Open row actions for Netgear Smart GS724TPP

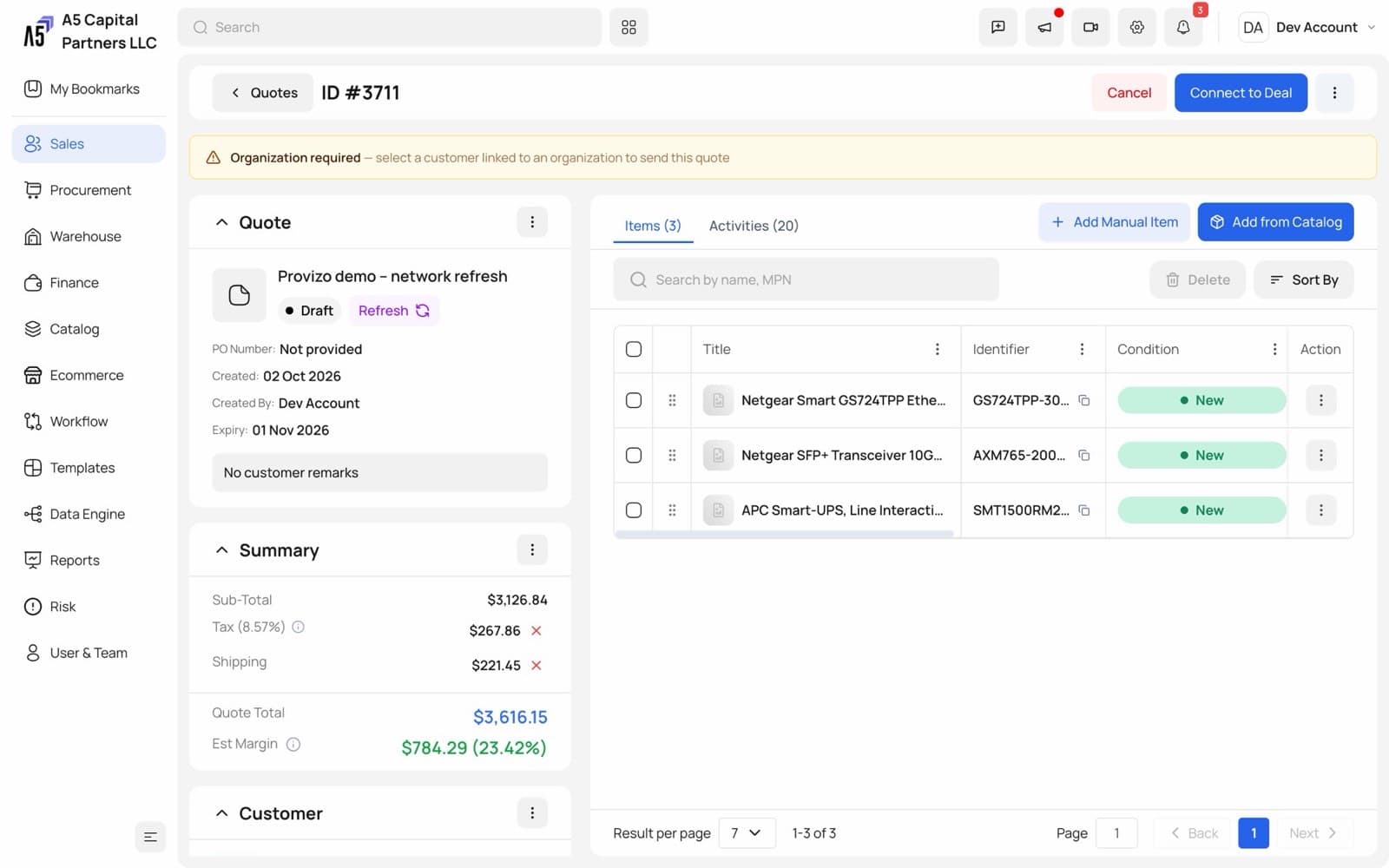tap(1320, 400)
